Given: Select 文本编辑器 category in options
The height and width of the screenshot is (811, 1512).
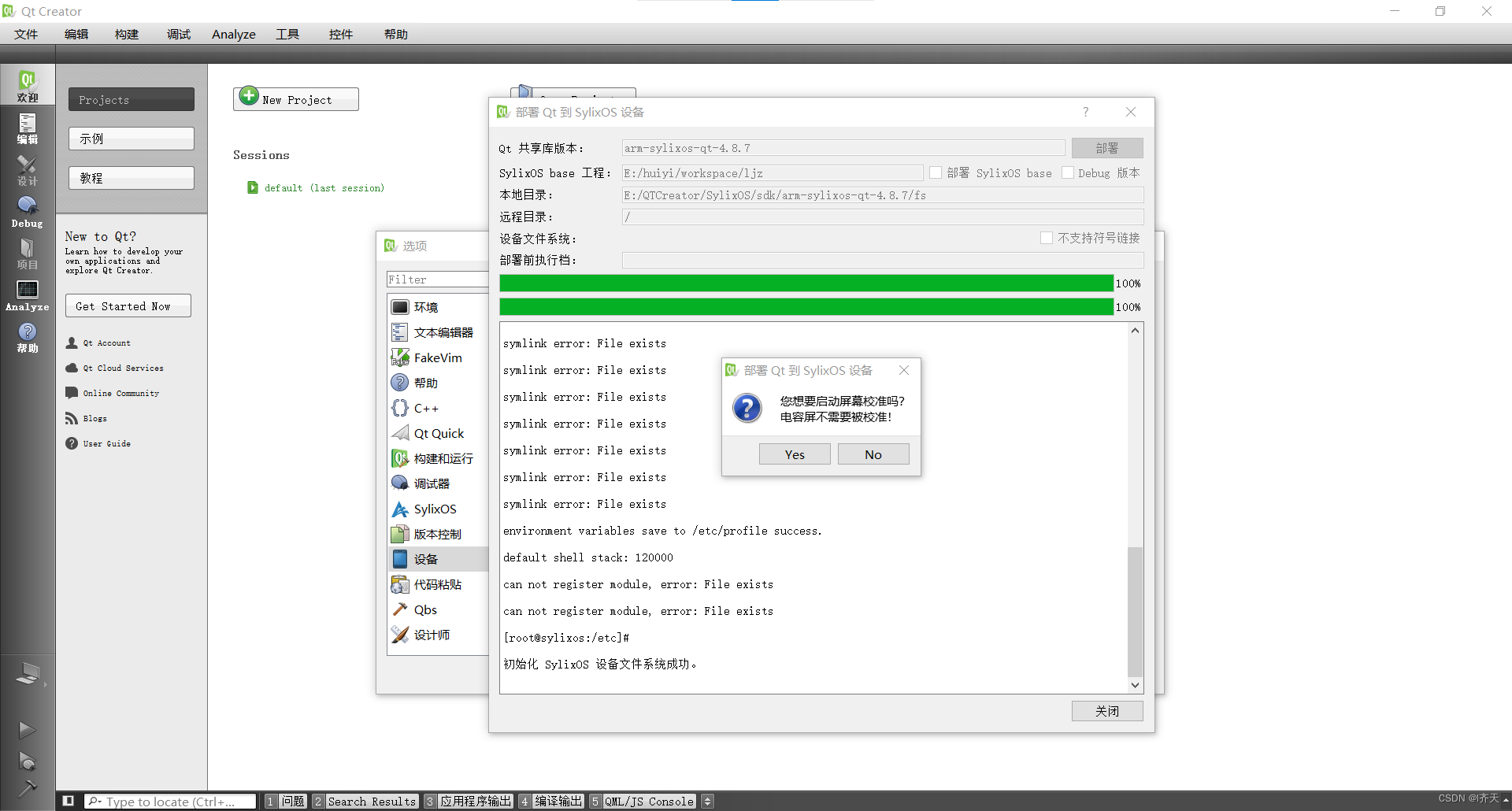Looking at the screenshot, I should pos(439,332).
